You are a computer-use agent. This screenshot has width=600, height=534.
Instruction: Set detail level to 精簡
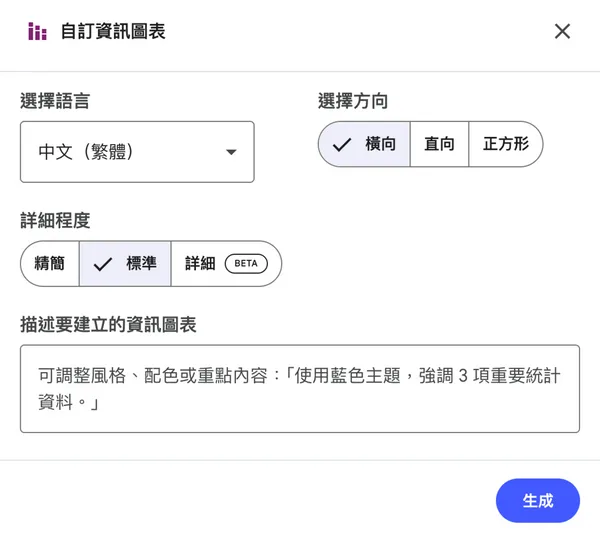click(49, 264)
